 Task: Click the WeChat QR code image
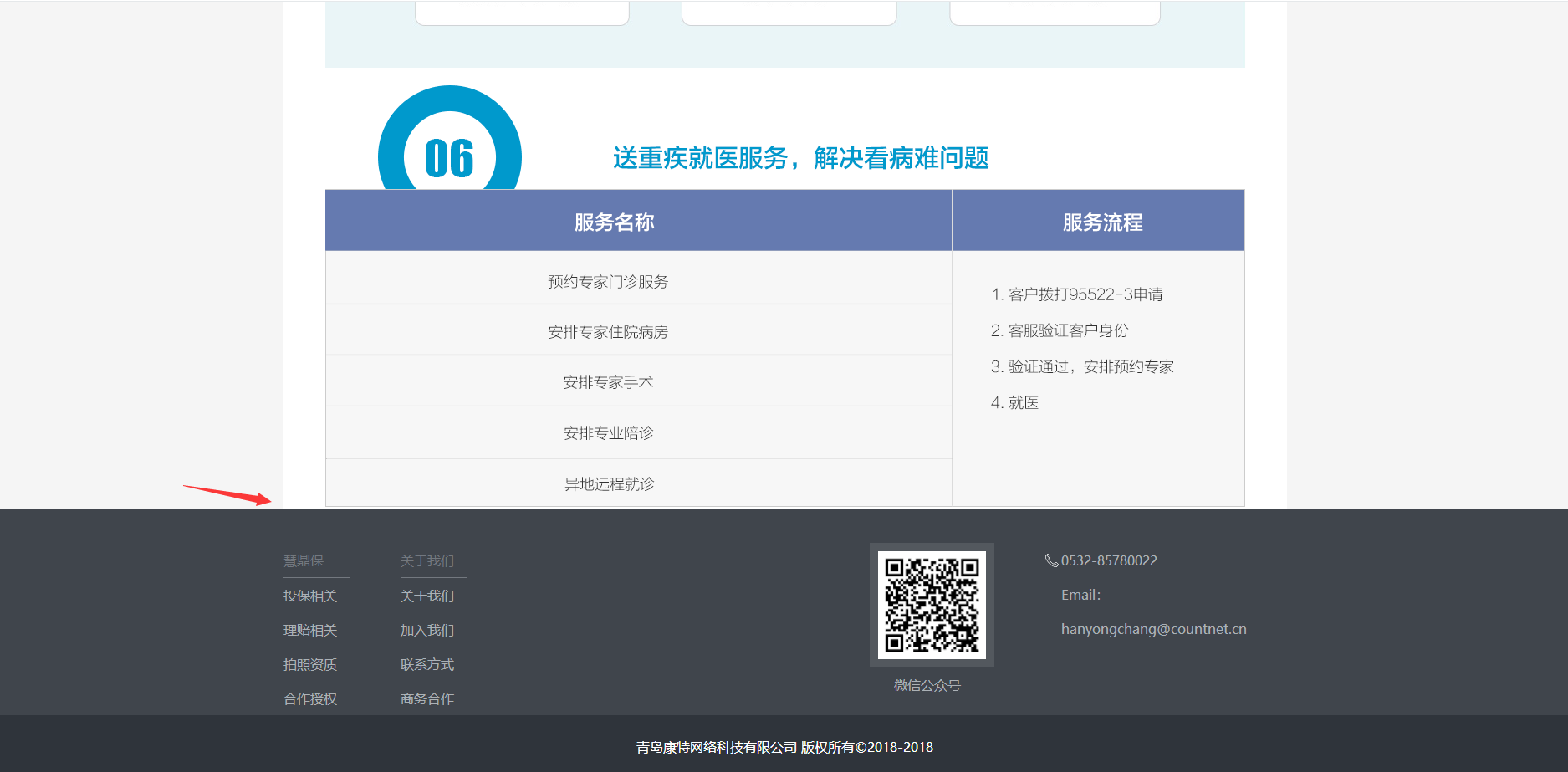931,605
